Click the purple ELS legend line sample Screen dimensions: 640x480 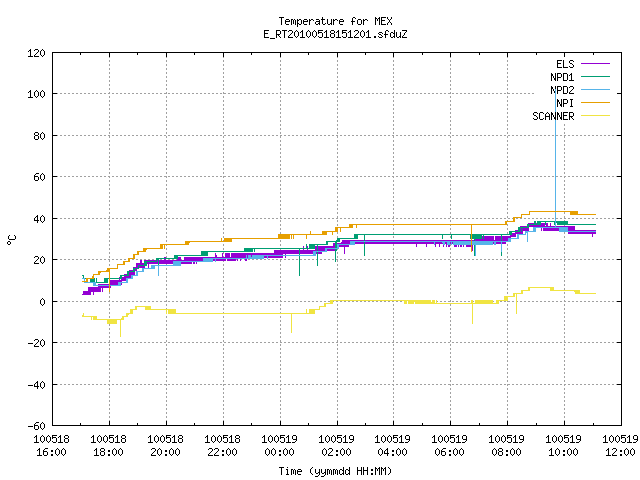click(596, 64)
